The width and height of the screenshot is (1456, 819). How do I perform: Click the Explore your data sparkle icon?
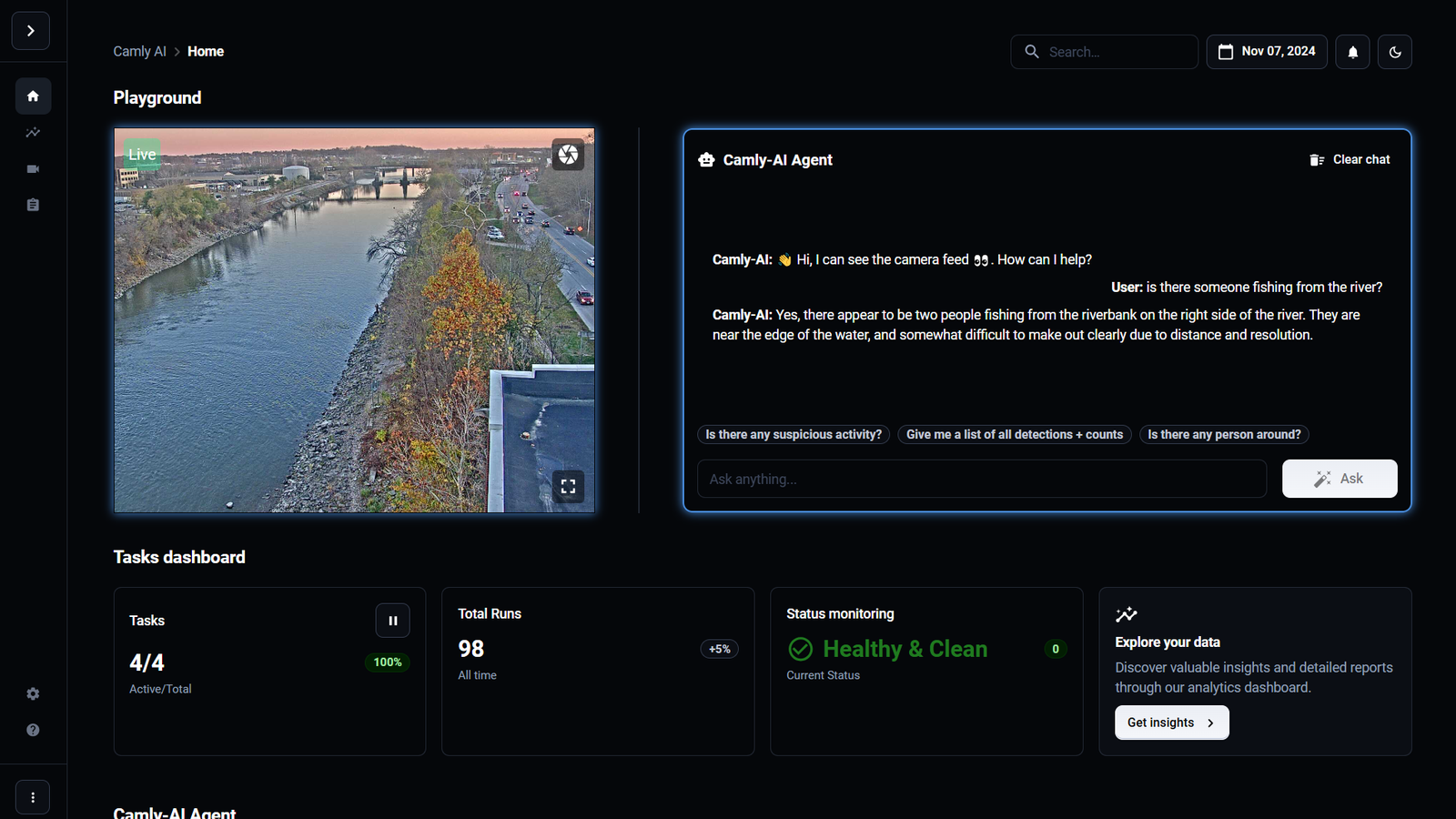pyautogui.click(x=1127, y=614)
